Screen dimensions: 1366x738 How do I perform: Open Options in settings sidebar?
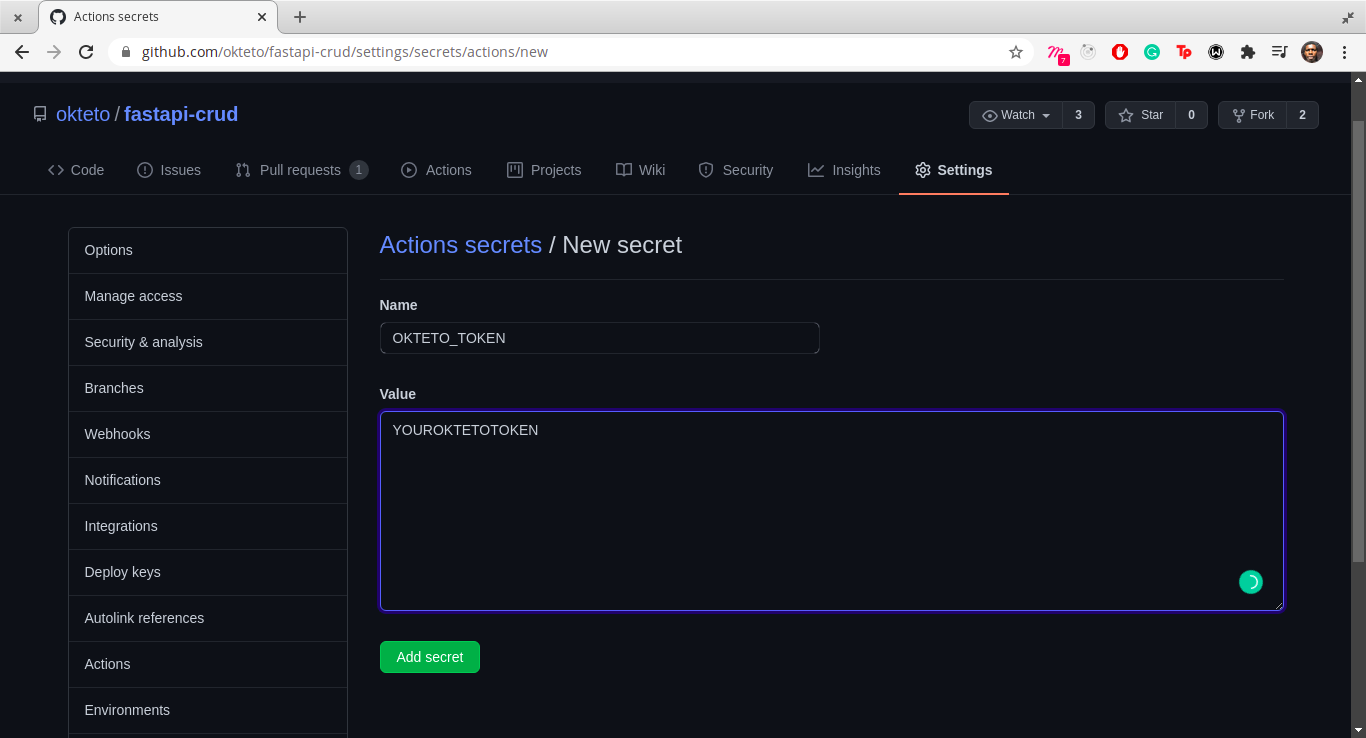click(x=208, y=250)
